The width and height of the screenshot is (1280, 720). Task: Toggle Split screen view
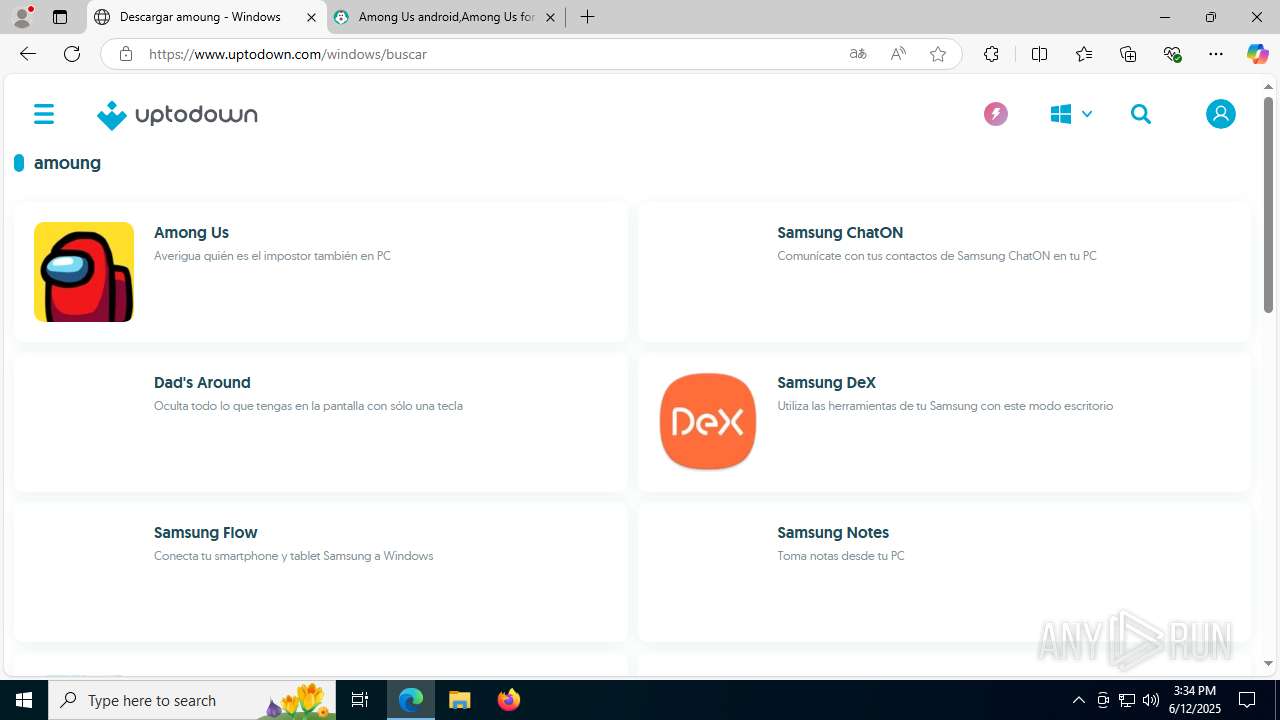1039,54
